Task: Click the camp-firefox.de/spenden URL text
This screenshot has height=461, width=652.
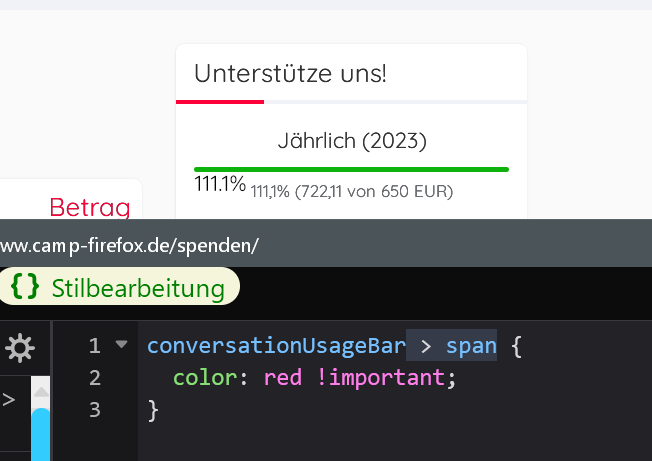Action: 130,245
